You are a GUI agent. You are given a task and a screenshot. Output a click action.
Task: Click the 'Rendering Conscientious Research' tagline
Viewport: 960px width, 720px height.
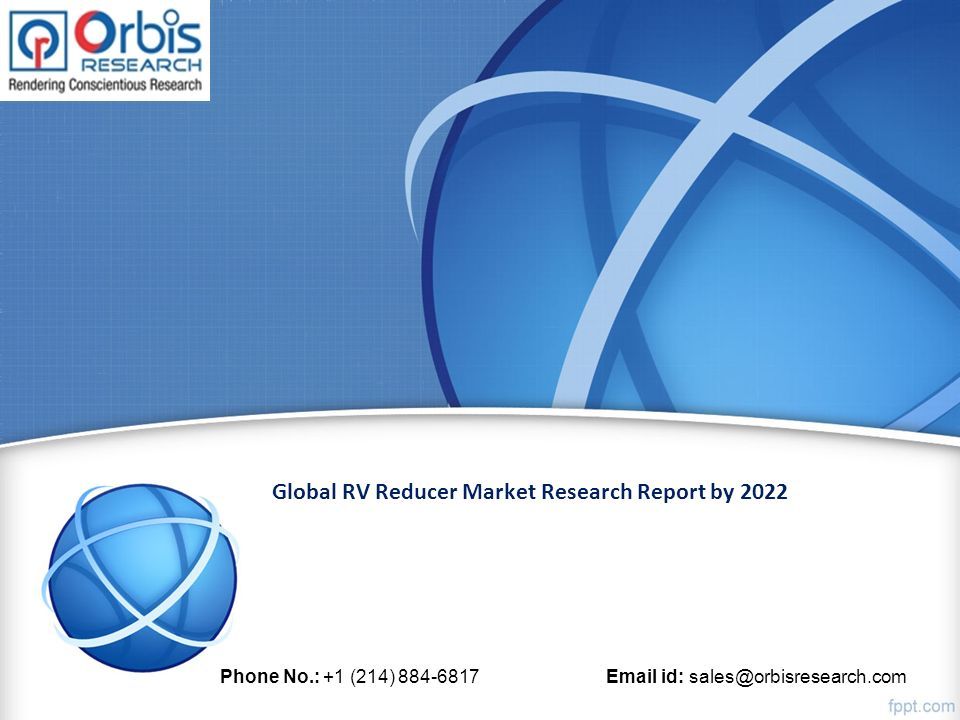click(105, 85)
